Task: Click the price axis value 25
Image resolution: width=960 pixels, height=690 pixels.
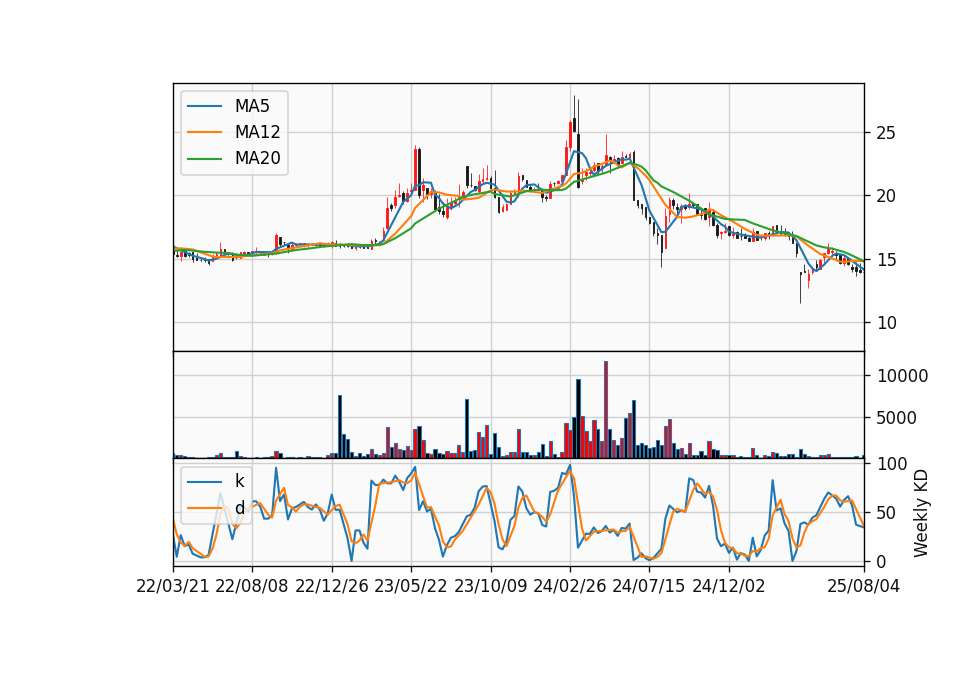Action: click(886, 133)
